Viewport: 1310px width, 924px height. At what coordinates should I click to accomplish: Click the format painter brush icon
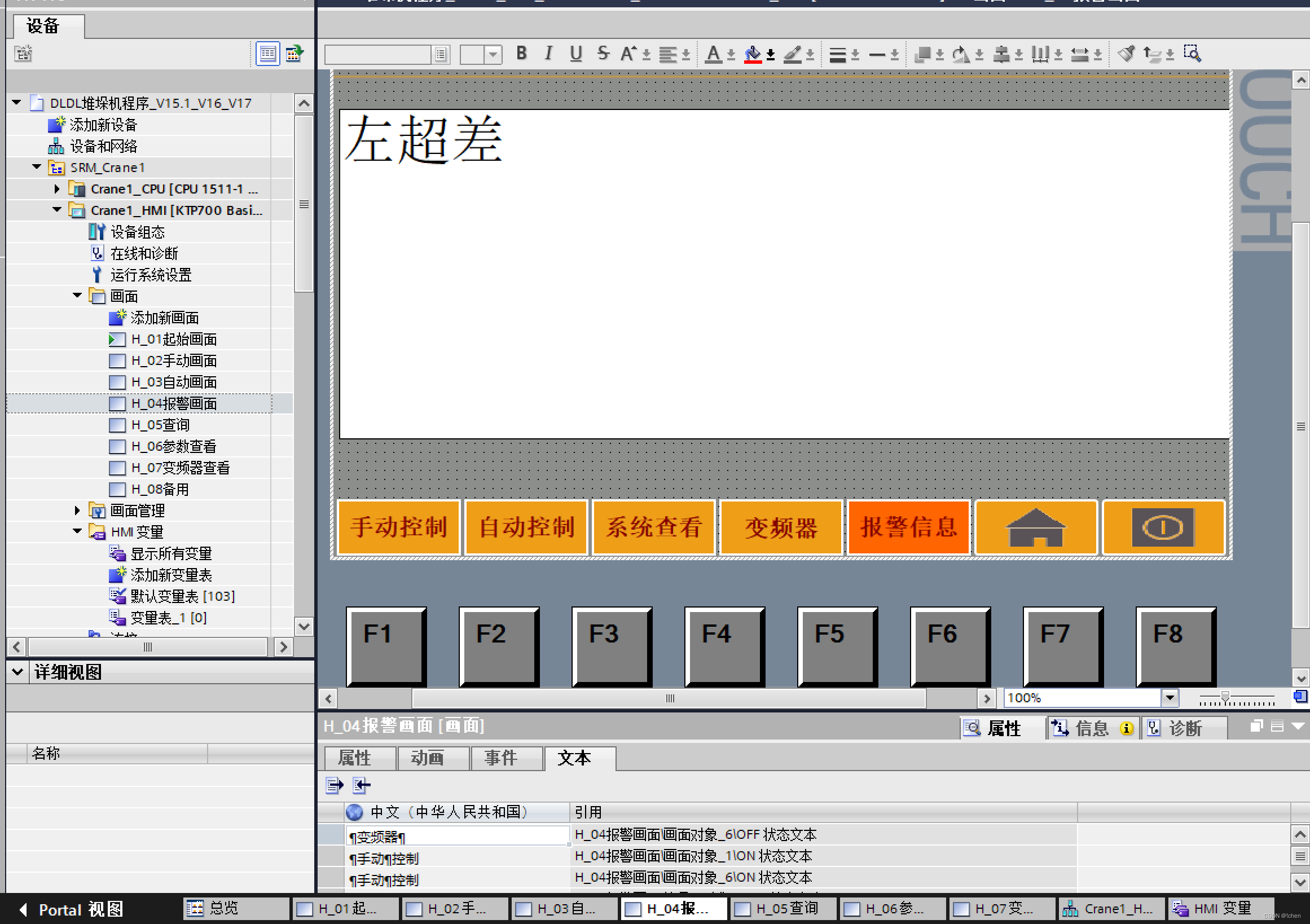(1126, 54)
